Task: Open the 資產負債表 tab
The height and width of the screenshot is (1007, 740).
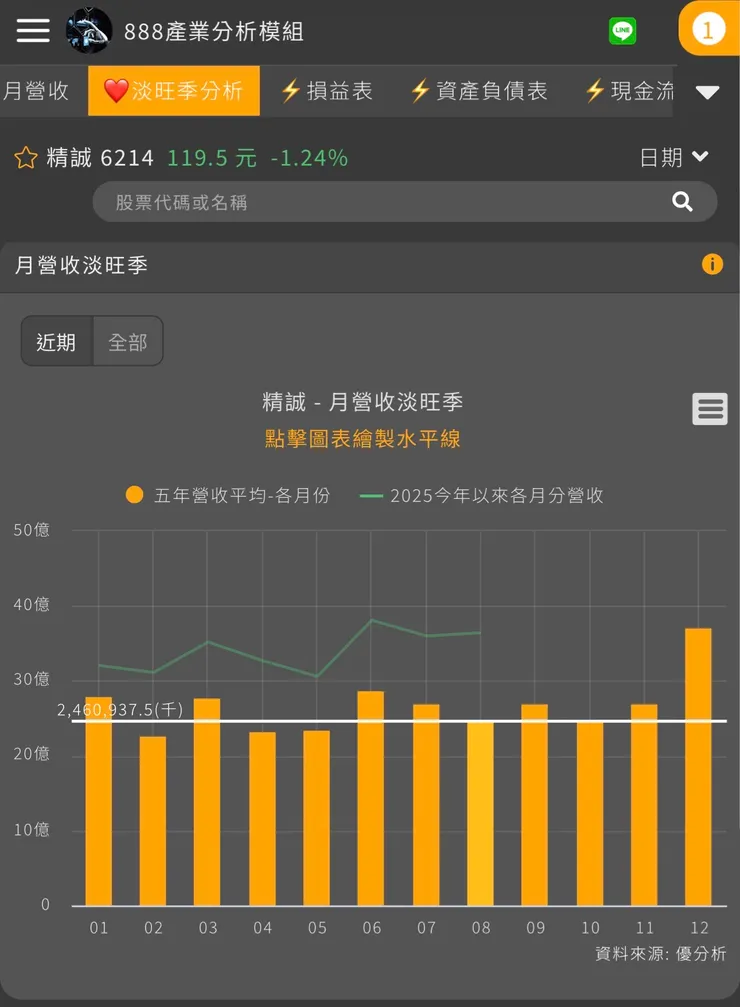Action: pos(479,91)
